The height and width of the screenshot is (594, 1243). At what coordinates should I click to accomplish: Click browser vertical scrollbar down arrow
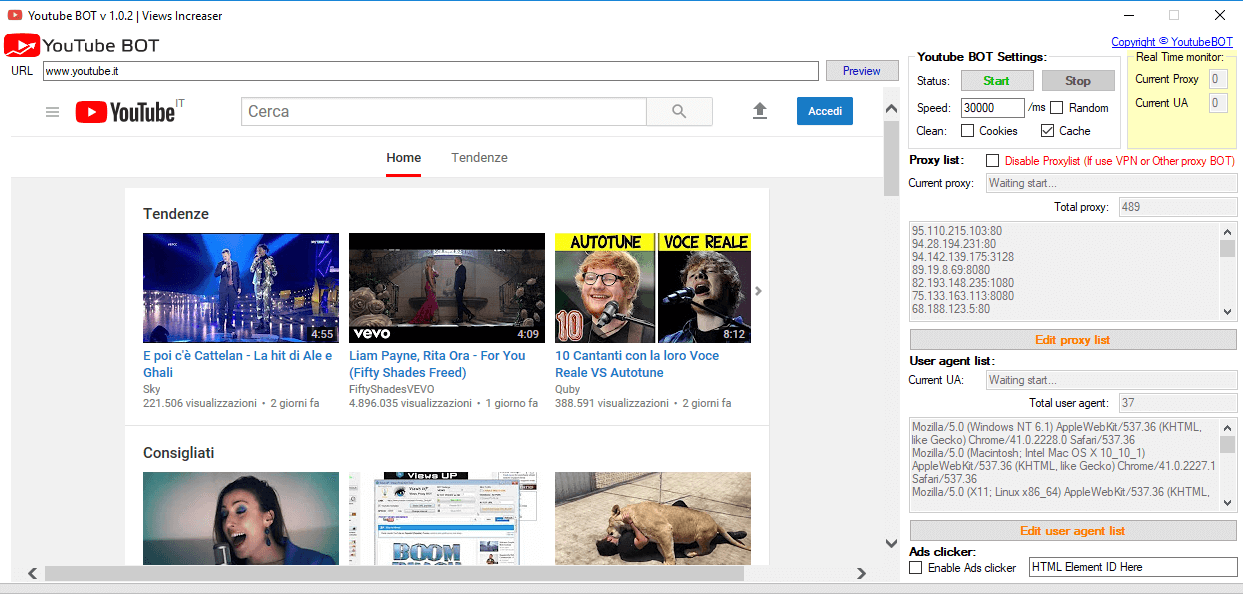(x=891, y=543)
